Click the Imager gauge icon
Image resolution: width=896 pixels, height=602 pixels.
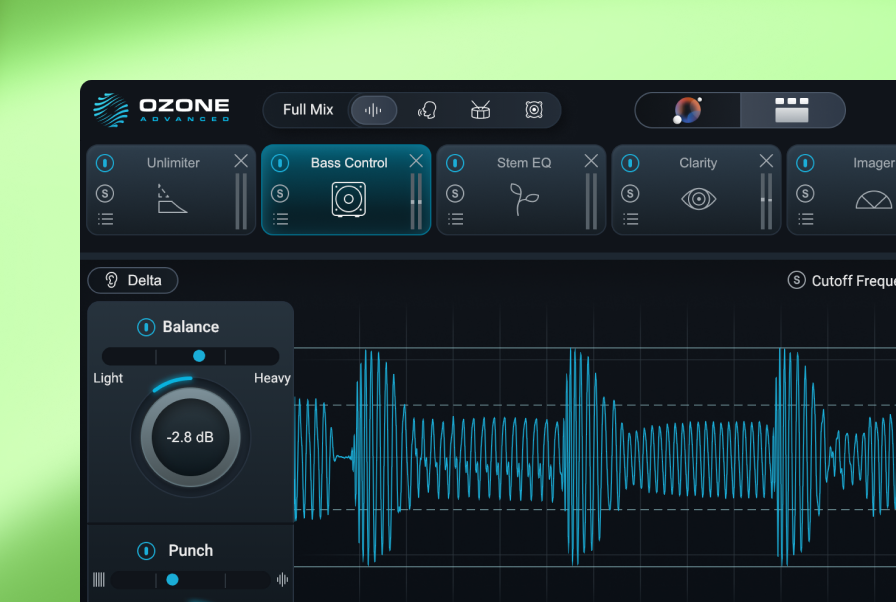pyautogui.click(x=872, y=198)
